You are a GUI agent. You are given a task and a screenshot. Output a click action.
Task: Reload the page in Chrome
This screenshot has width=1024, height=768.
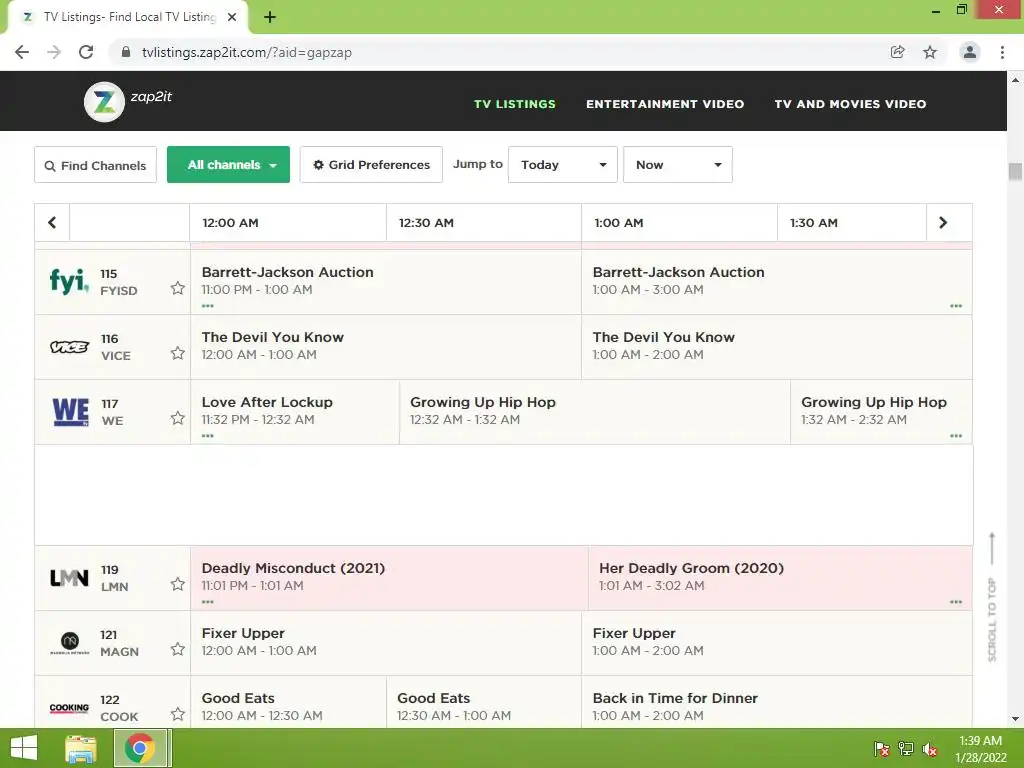click(86, 52)
